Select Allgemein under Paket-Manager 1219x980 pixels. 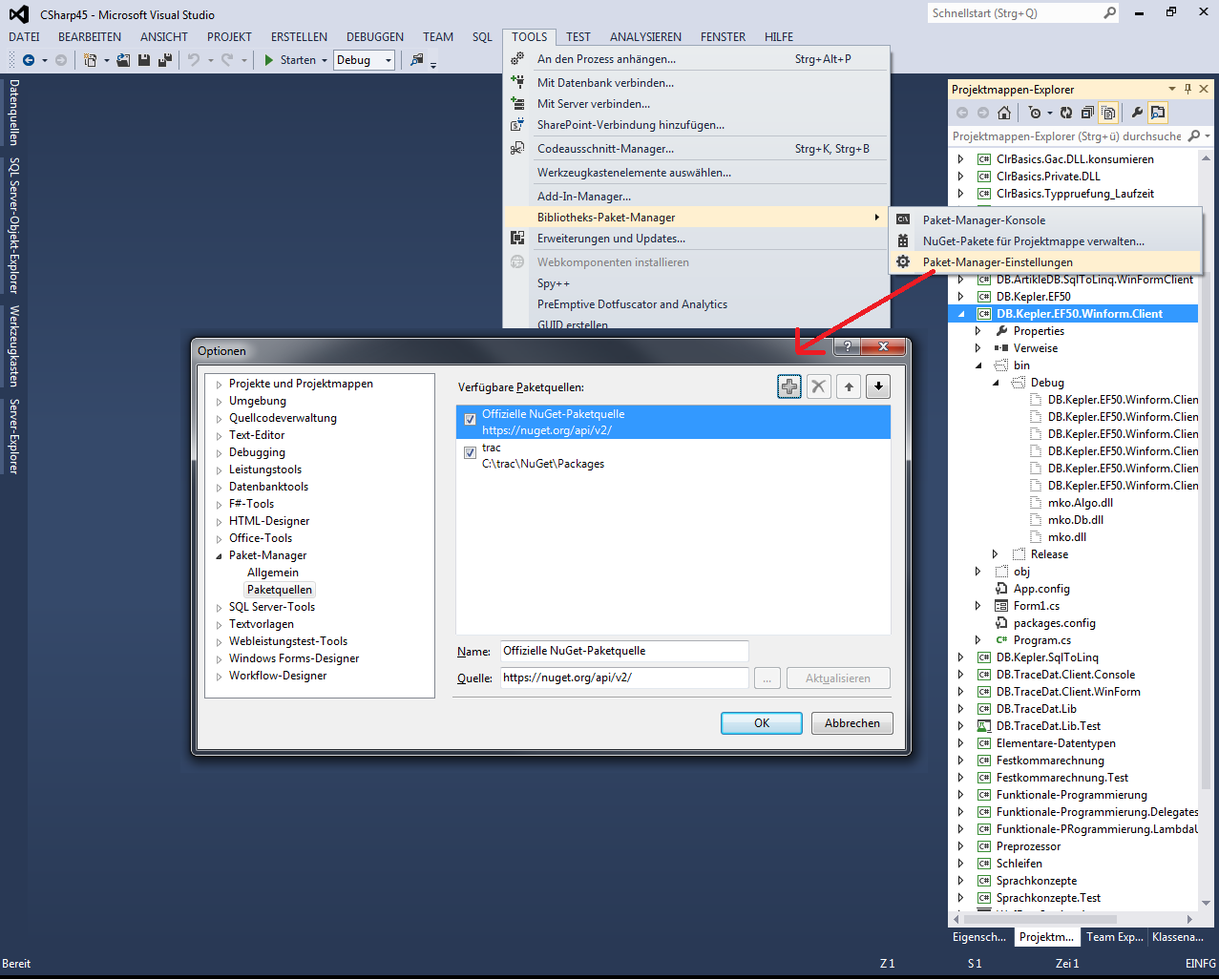[x=273, y=573]
